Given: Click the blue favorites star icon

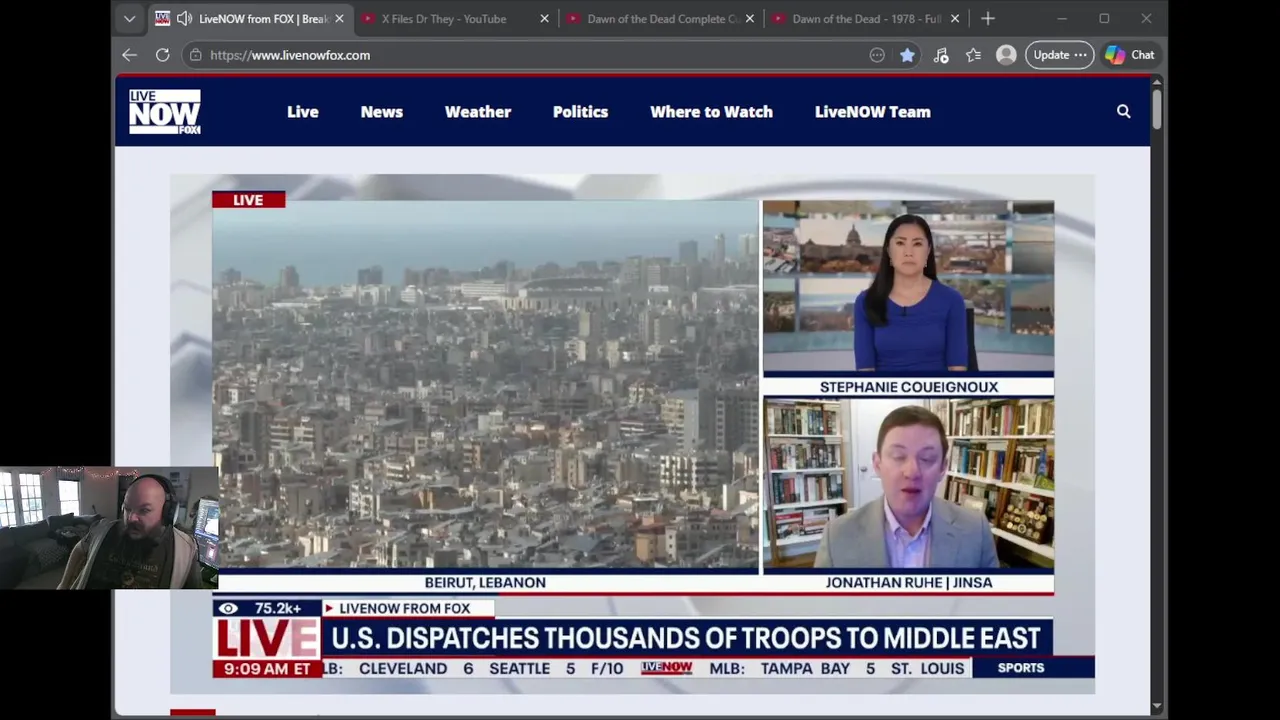Looking at the screenshot, I should [x=907, y=55].
